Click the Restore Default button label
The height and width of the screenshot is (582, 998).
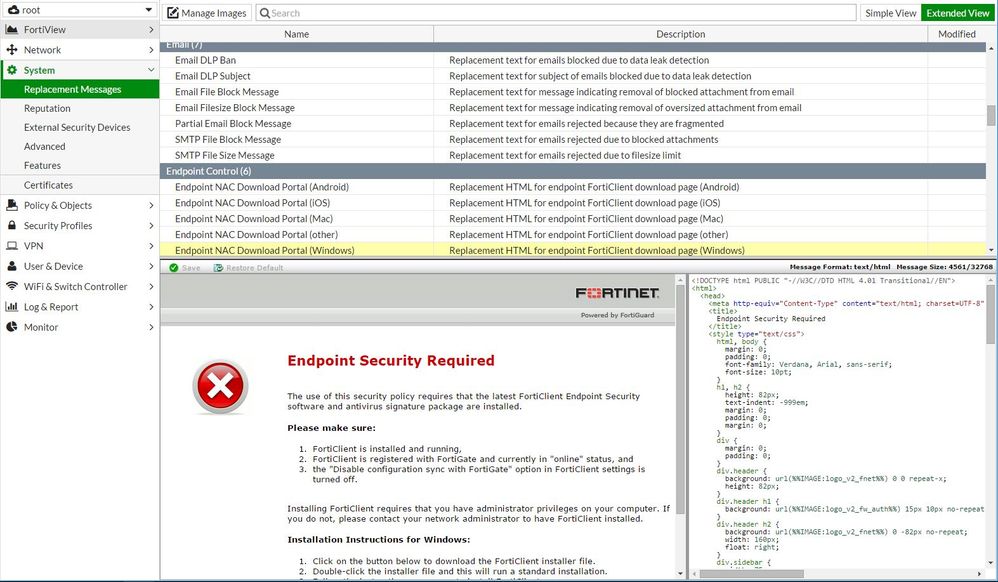(255, 268)
